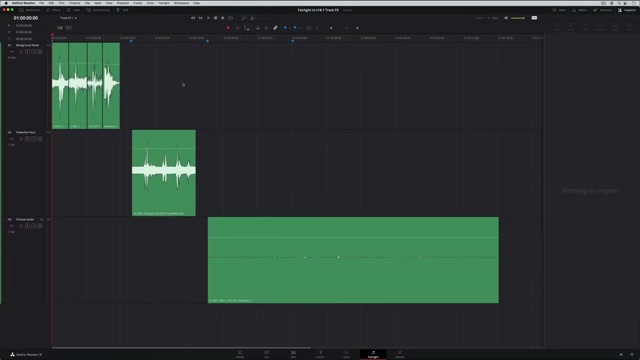The image size is (640, 360).
Task: Switch to the Edit page
Action: pyautogui.click(x=293, y=354)
